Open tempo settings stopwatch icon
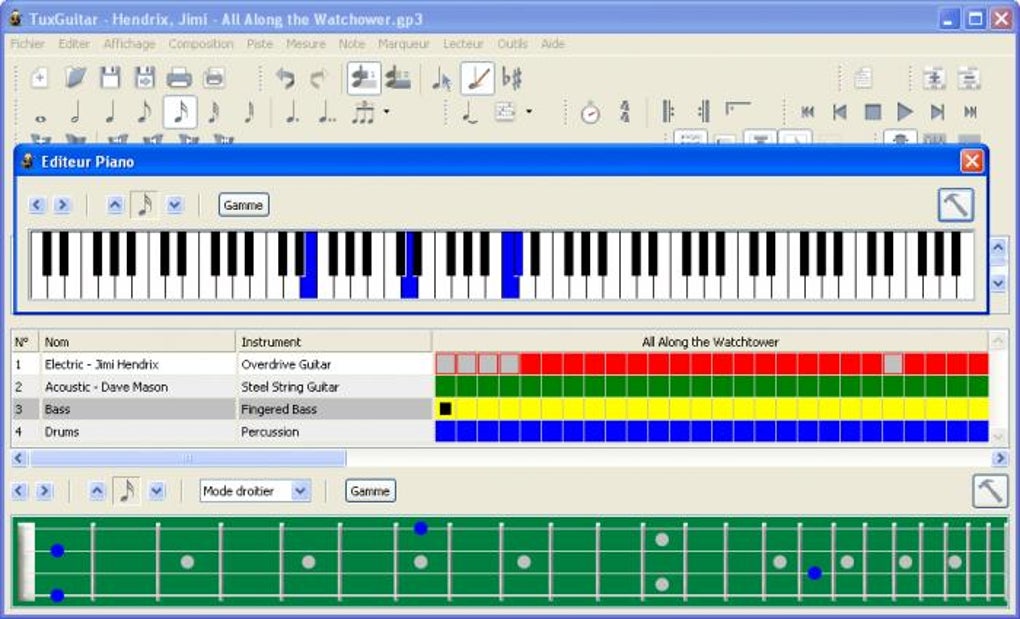 [x=590, y=112]
